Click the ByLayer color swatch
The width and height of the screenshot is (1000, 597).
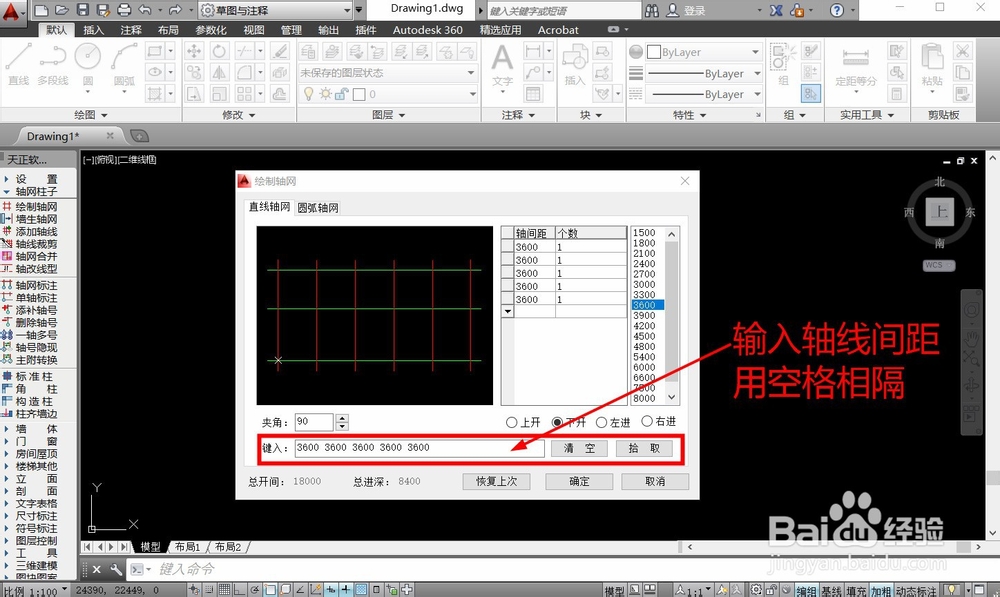[654, 52]
